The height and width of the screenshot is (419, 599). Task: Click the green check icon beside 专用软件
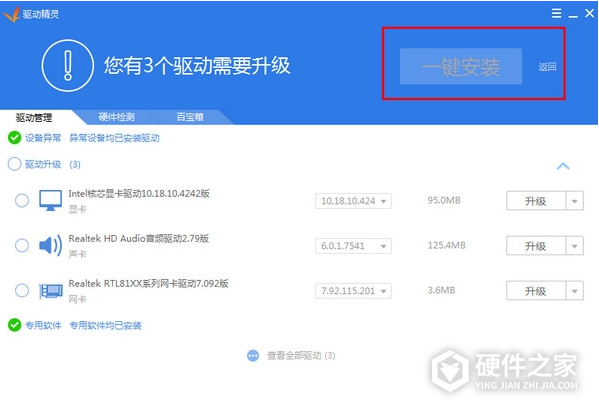coord(15,325)
